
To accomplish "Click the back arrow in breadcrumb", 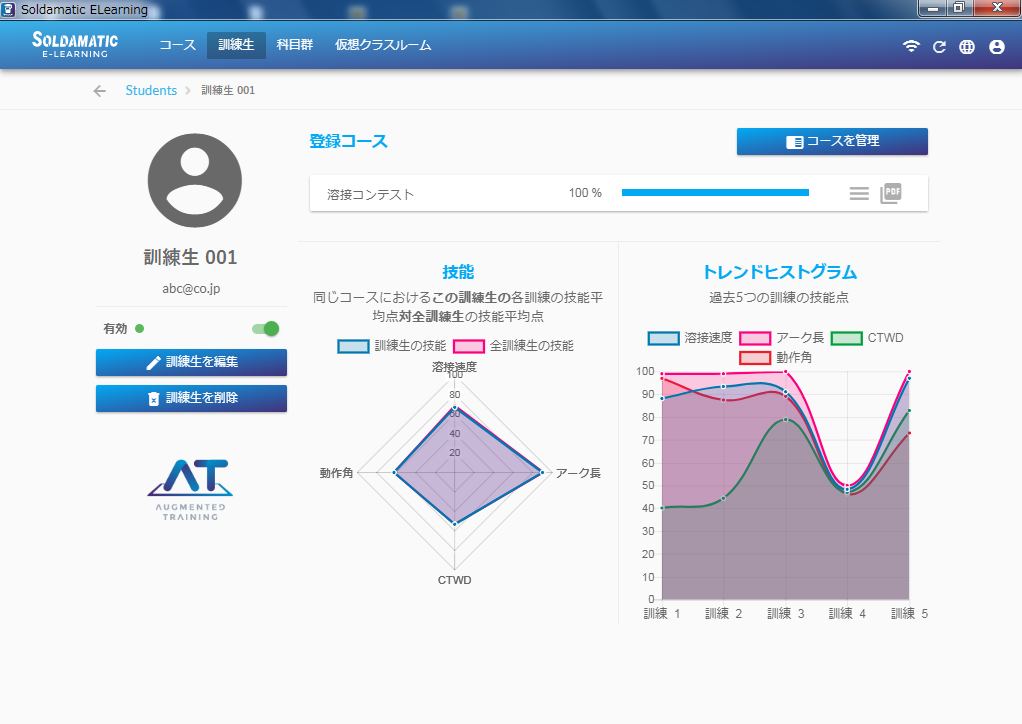I will point(99,91).
